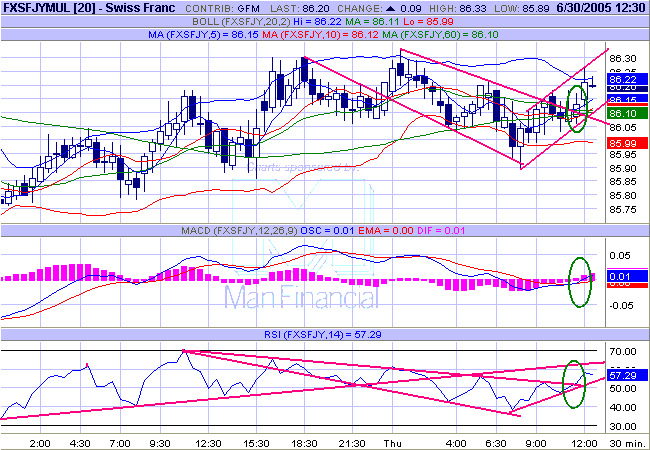Click the FXSFJYMUL [20] - Swiss Franc title
The image size is (650, 450).
(89, 7)
